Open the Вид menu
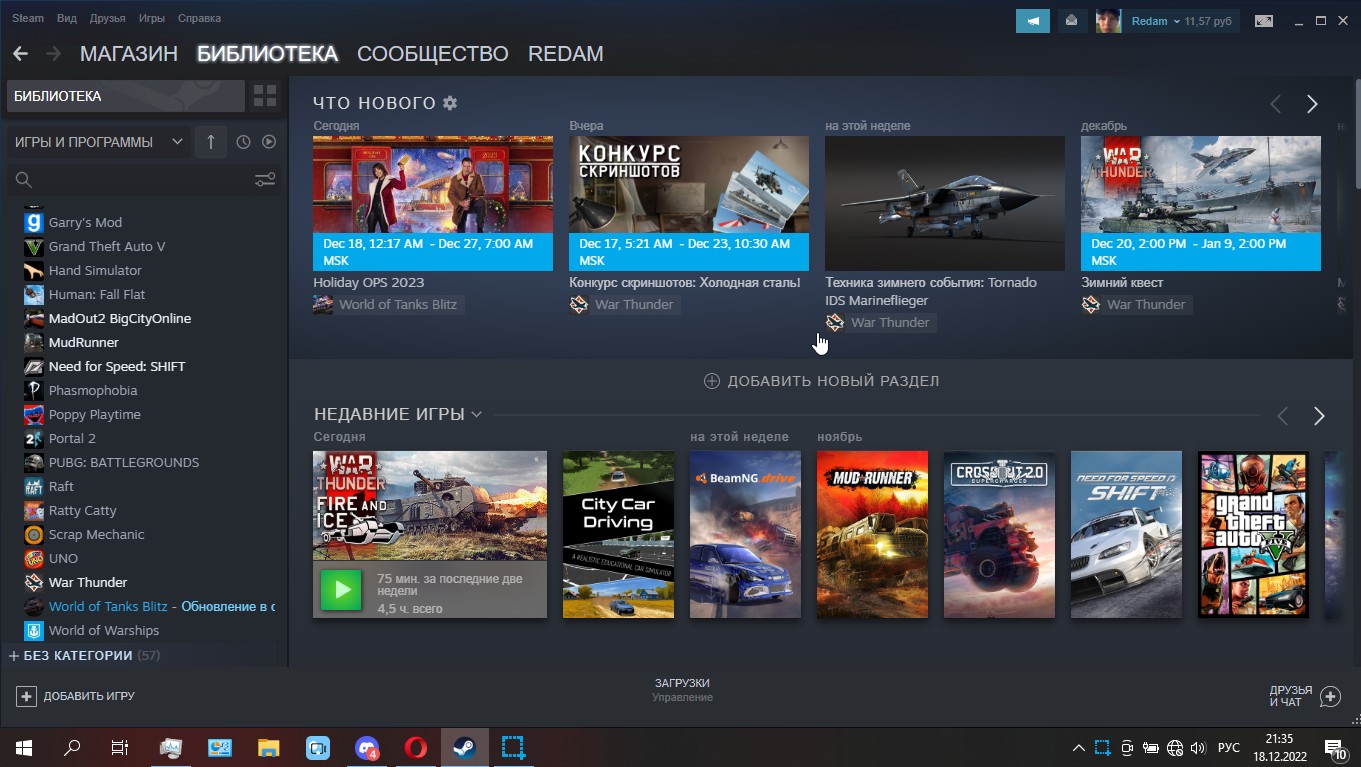Image resolution: width=1361 pixels, height=767 pixels. 67,19
